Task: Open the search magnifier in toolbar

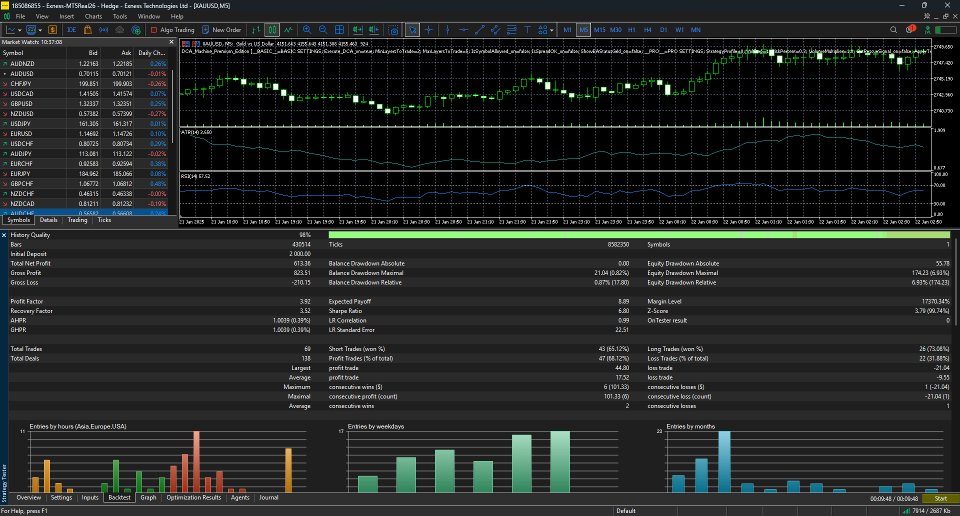Action: tap(893, 29)
